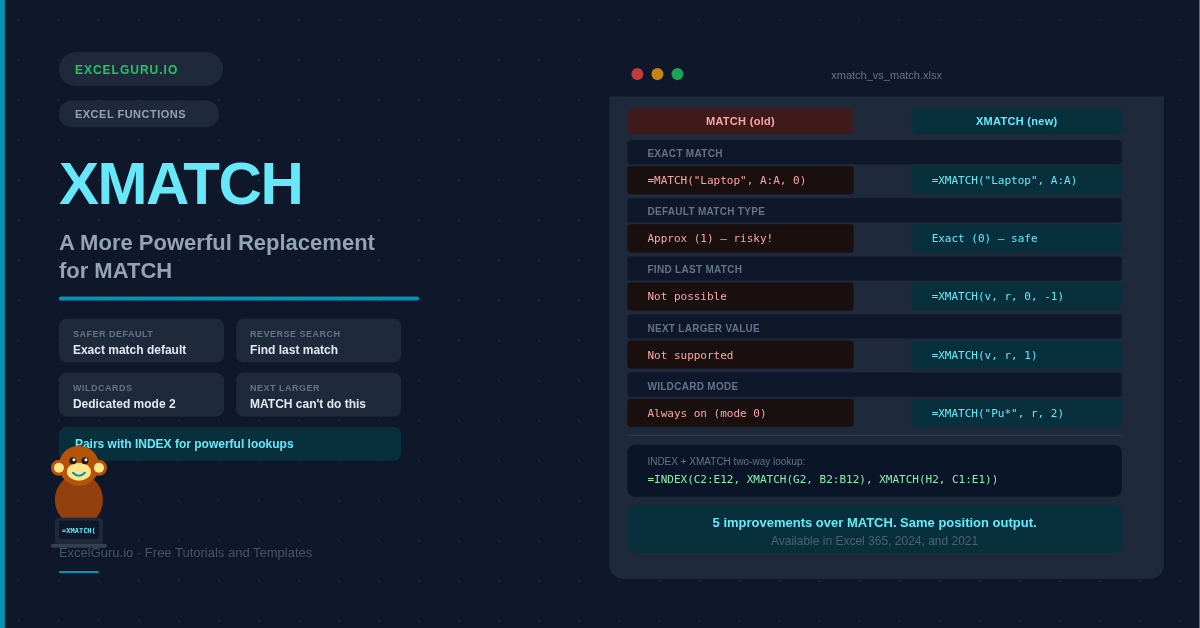The height and width of the screenshot is (628, 1200).
Task: Select the XMATCH (new) column header
Action: [x=1016, y=121]
